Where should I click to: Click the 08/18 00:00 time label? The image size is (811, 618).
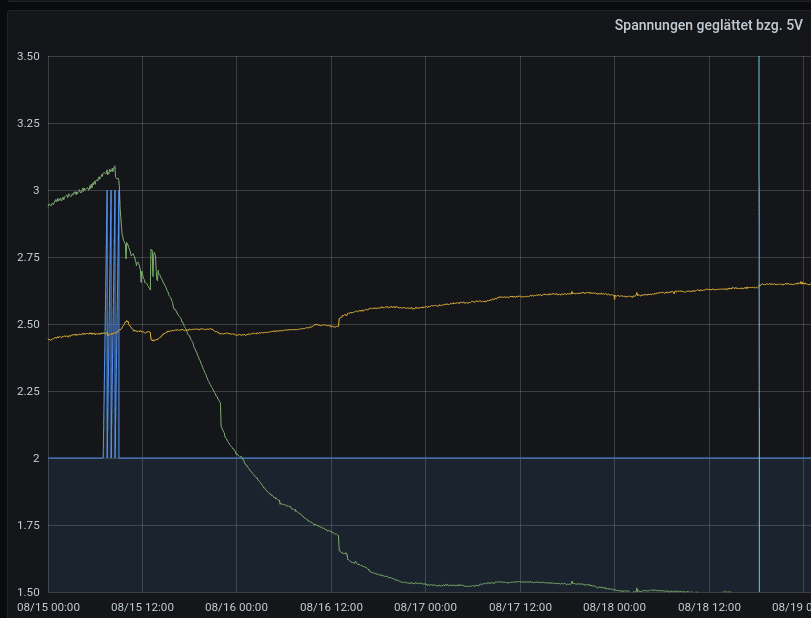click(x=614, y=607)
